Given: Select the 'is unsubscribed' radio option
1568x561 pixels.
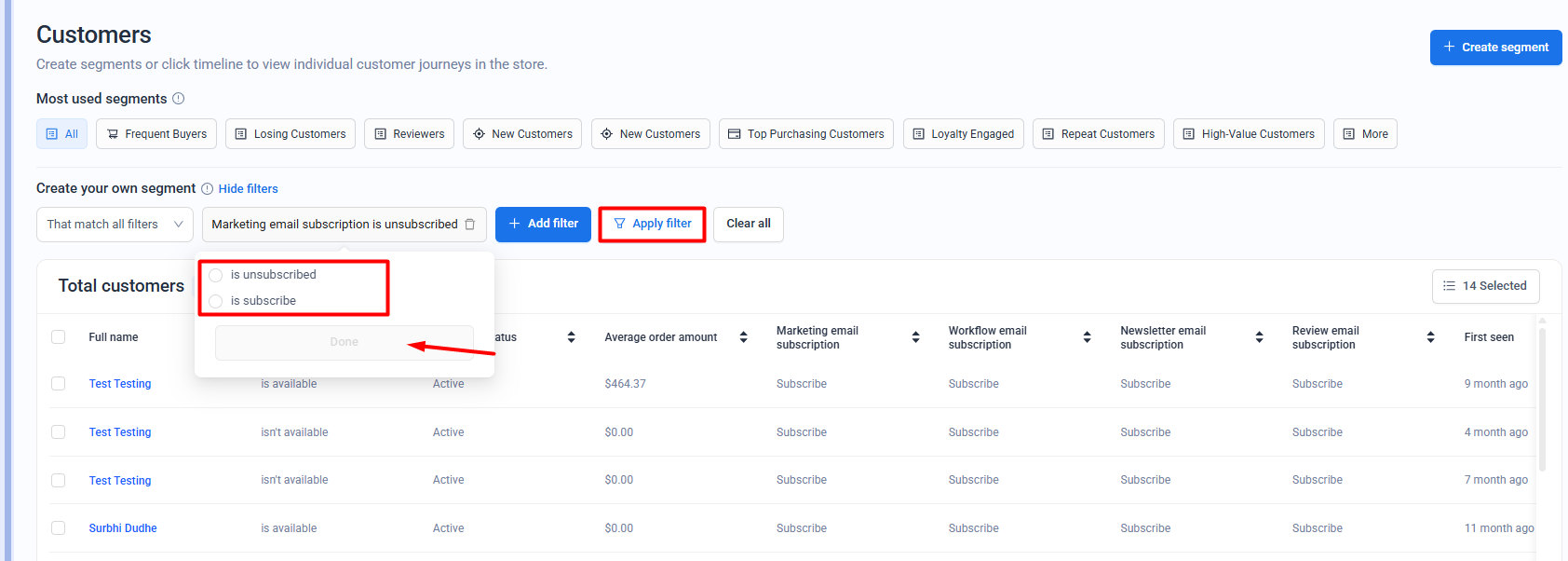Looking at the screenshot, I should tap(216, 275).
